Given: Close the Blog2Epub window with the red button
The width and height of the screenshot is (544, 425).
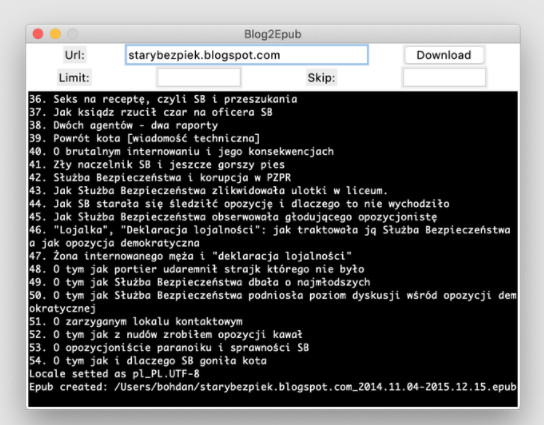Looking at the screenshot, I should [x=38, y=34].
